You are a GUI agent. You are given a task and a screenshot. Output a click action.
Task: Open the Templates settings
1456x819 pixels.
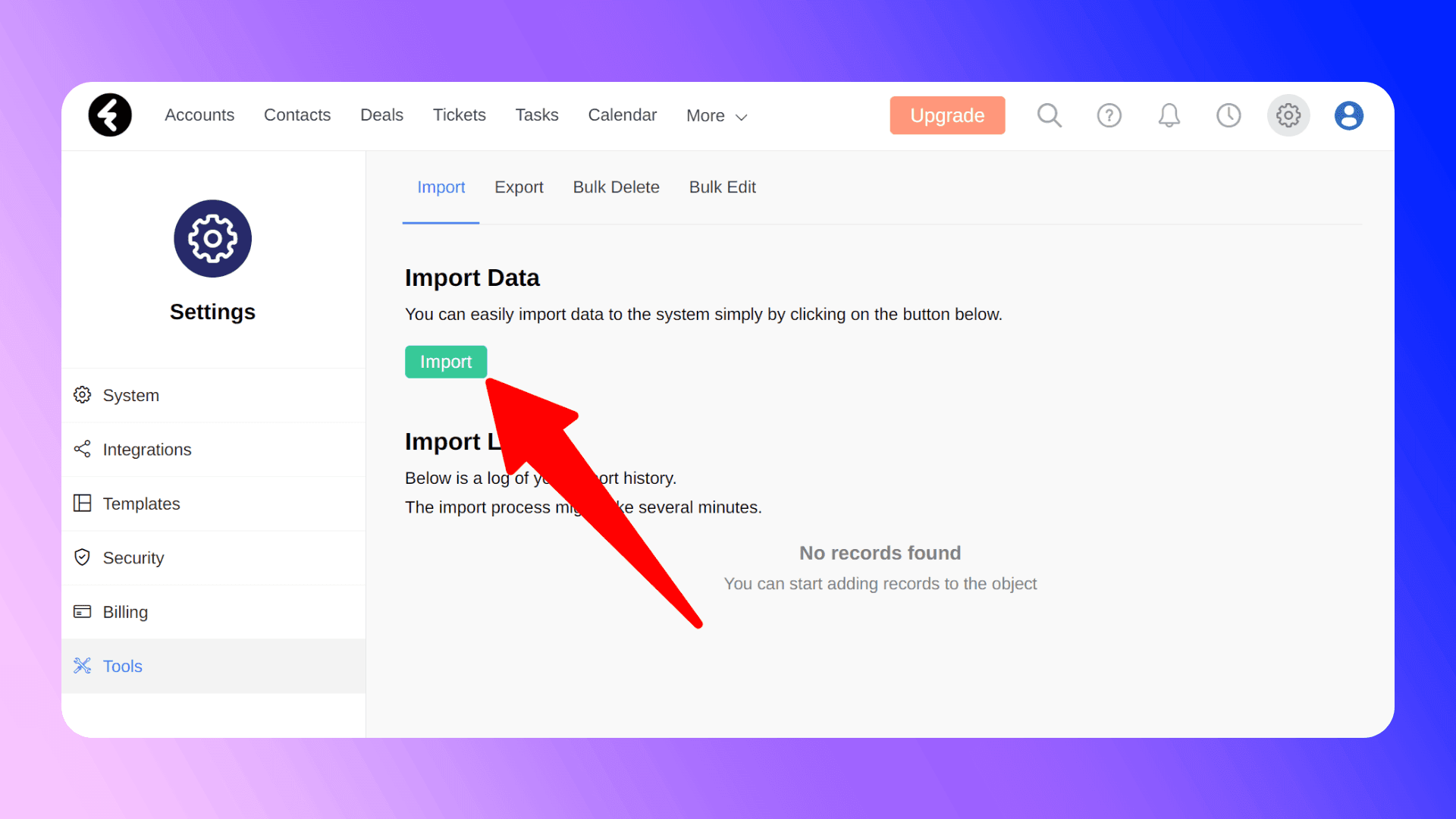pos(214,504)
